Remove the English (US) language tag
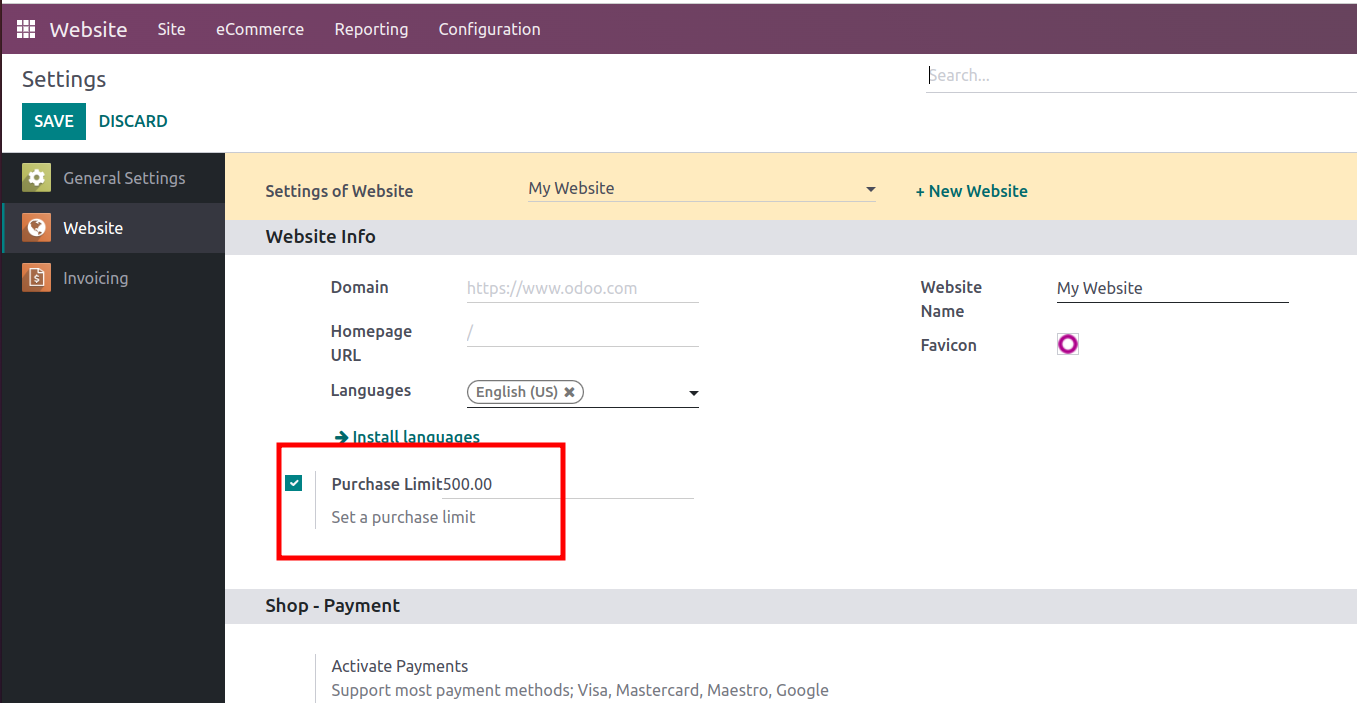1357x703 pixels. click(x=570, y=392)
